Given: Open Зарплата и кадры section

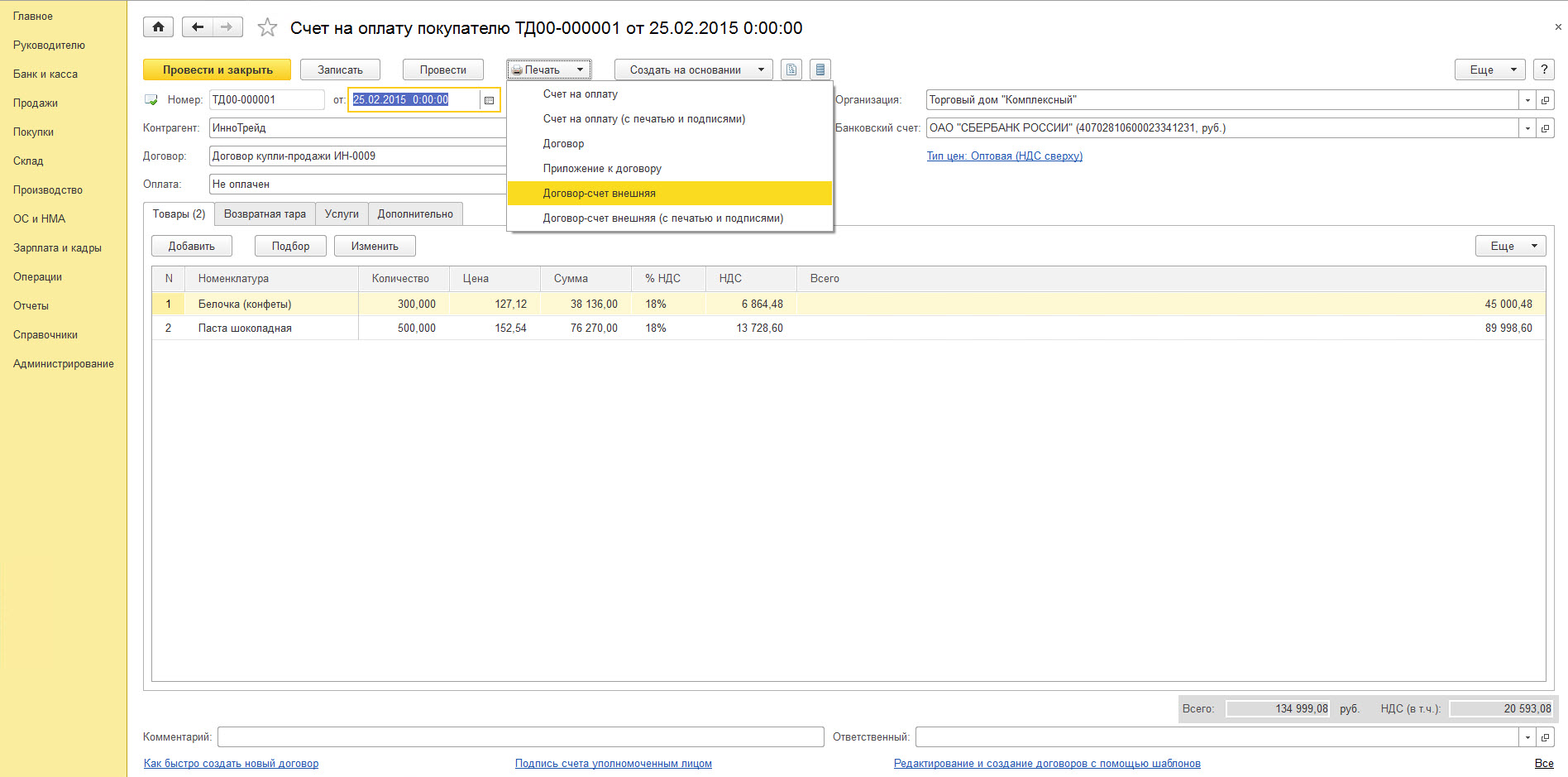Looking at the screenshot, I should [57, 248].
